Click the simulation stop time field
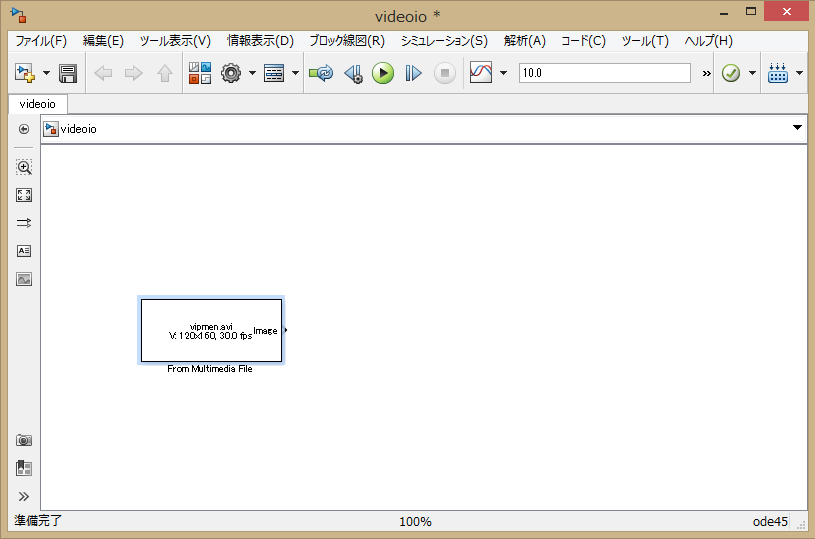This screenshot has width=815, height=539. click(604, 73)
